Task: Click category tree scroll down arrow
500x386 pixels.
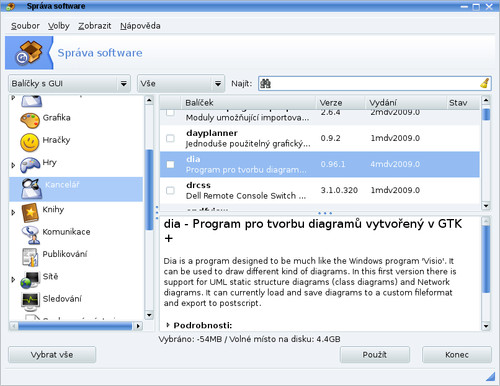Action: (149, 315)
